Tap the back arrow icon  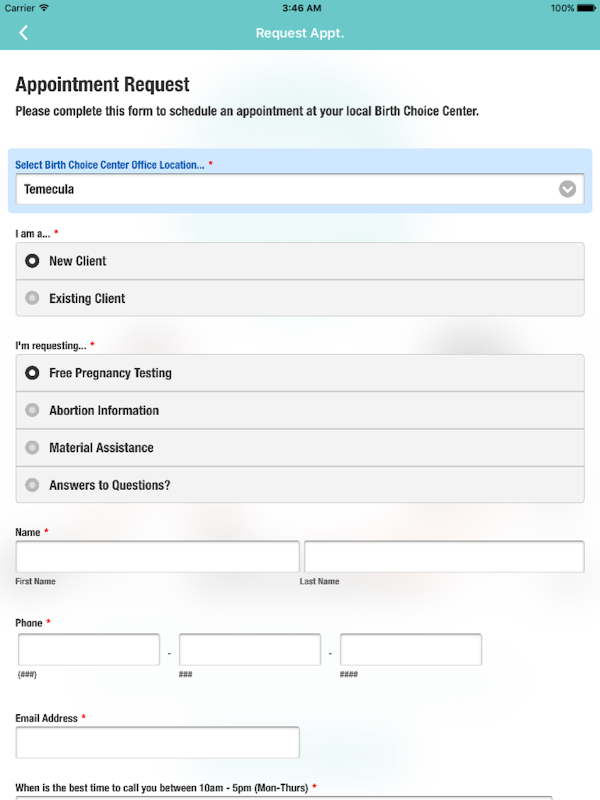tap(23, 33)
